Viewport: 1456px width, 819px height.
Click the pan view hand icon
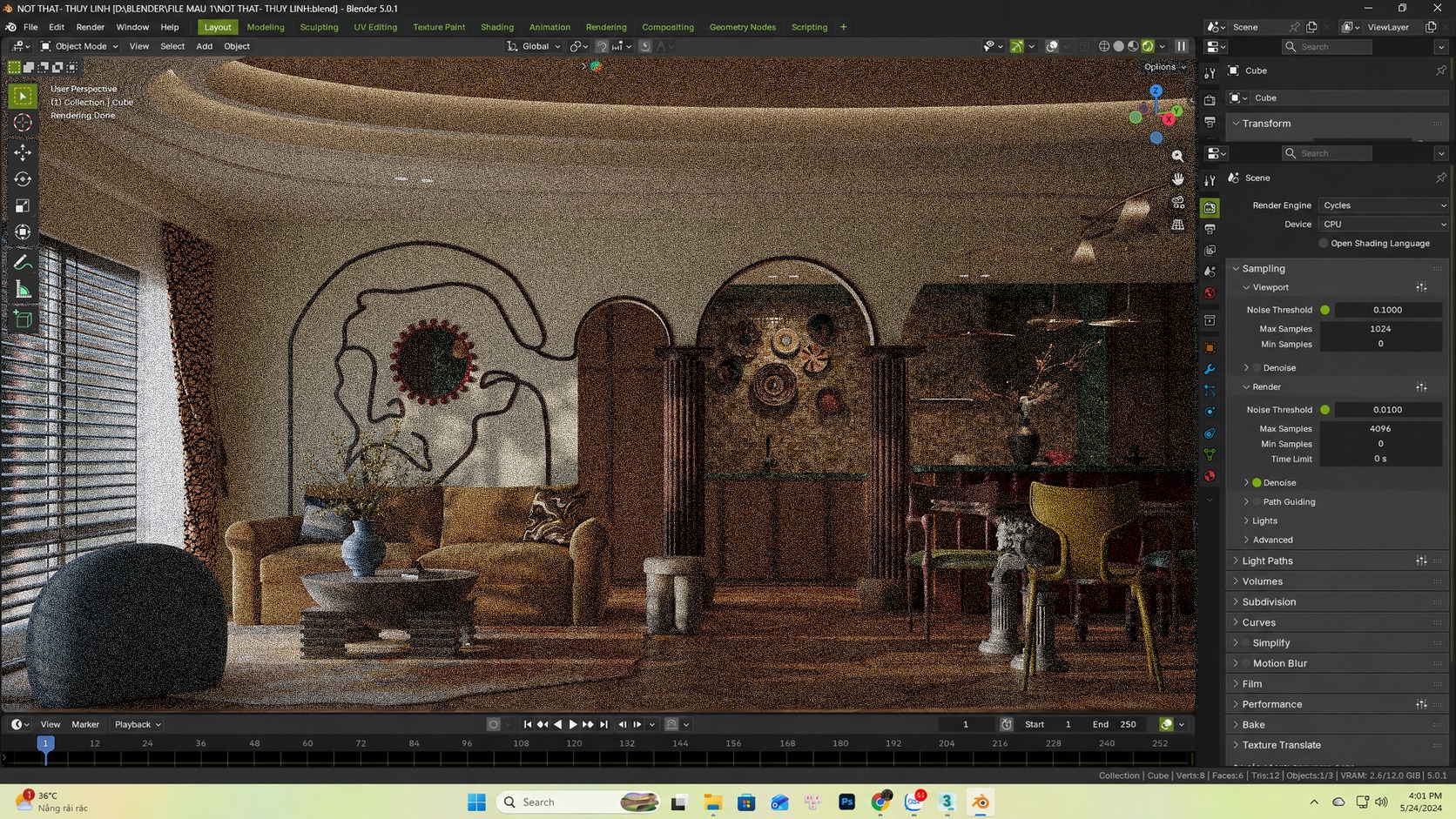coord(1177,178)
